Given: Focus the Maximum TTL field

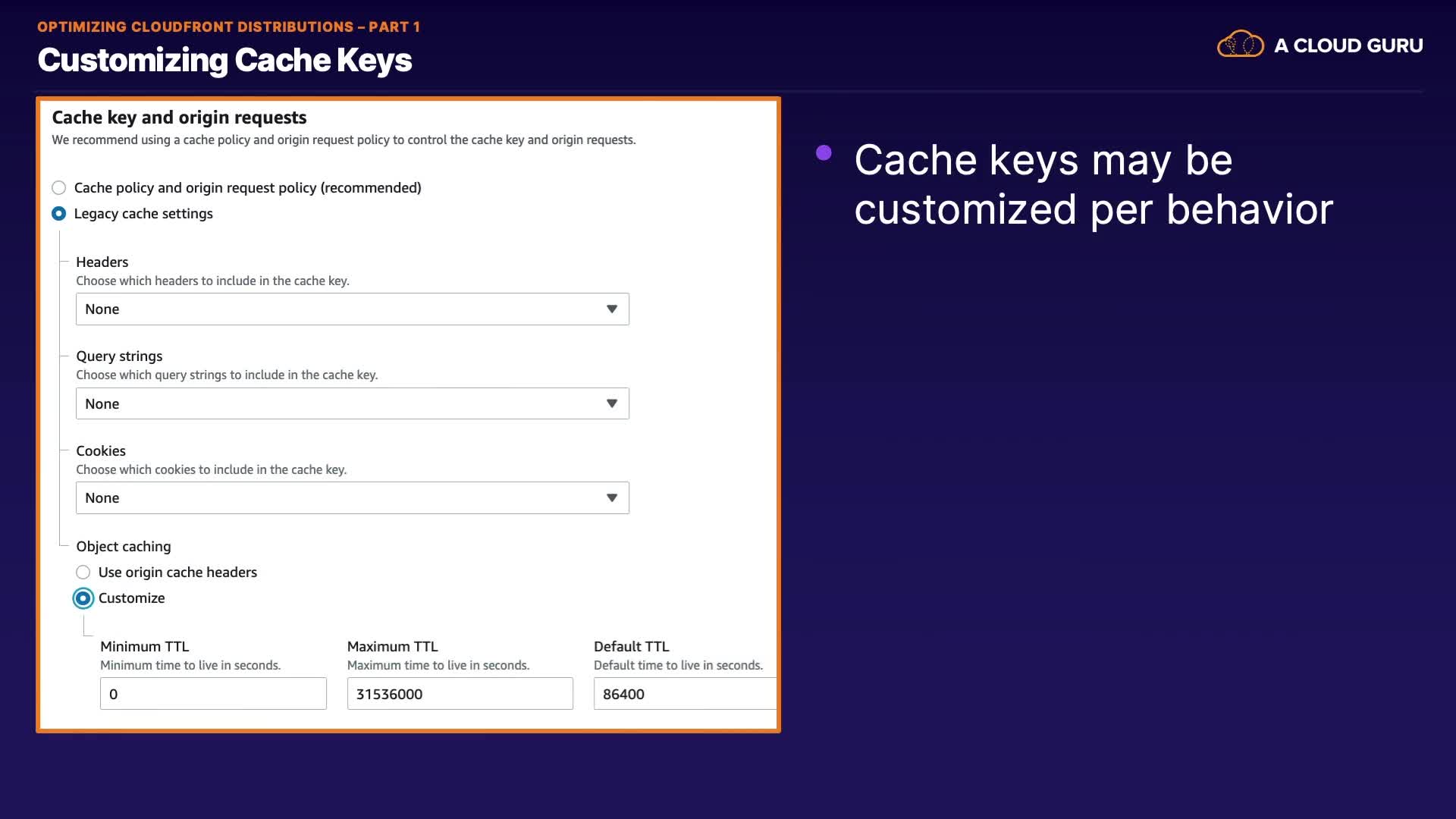Looking at the screenshot, I should click(x=460, y=694).
